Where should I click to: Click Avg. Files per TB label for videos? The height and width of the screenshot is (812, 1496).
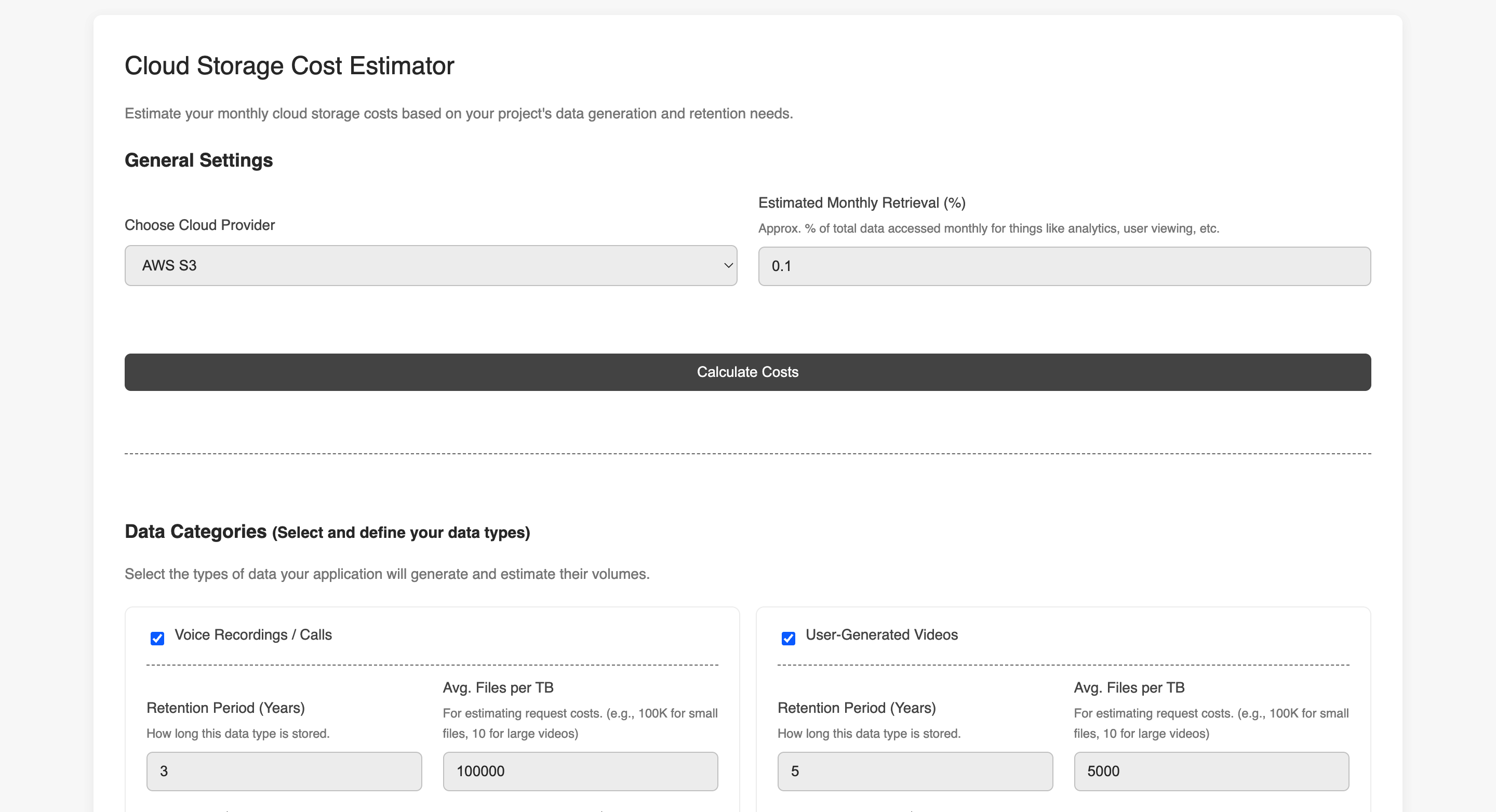(x=1129, y=688)
